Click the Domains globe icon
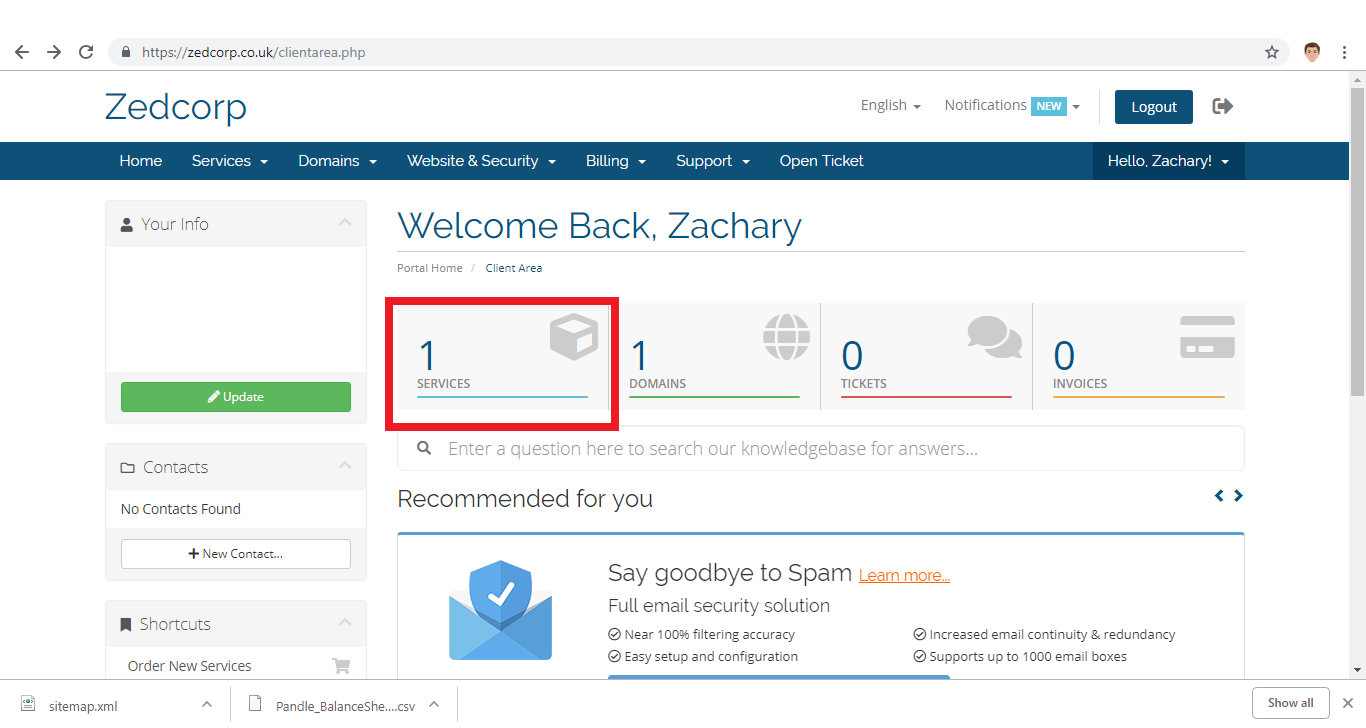 click(787, 337)
